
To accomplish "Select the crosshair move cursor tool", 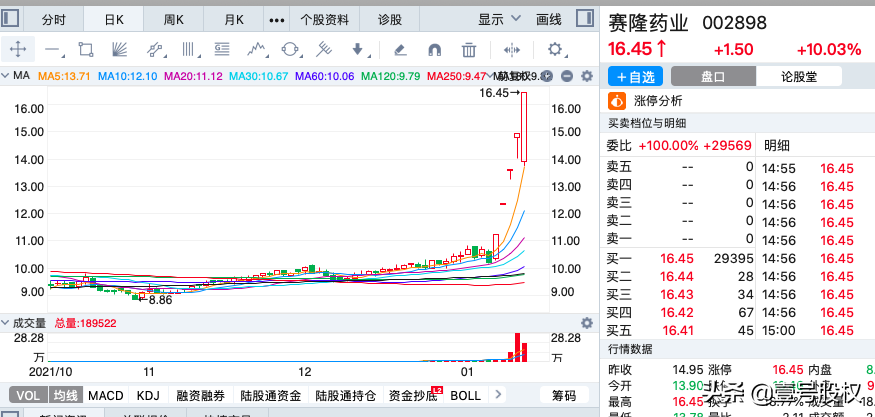I will 18,50.
